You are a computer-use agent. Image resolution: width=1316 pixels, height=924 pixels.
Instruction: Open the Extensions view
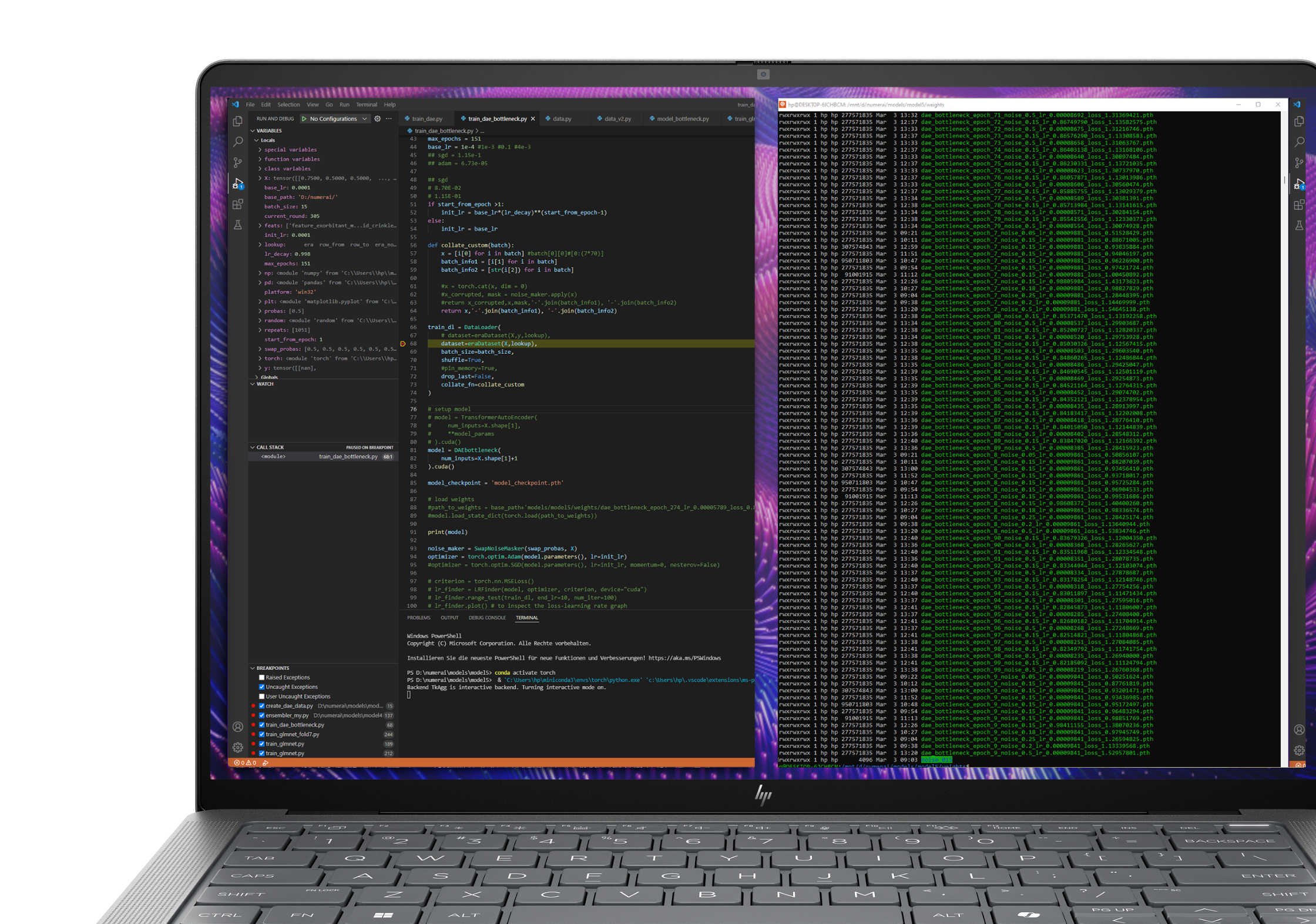[238, 204]
